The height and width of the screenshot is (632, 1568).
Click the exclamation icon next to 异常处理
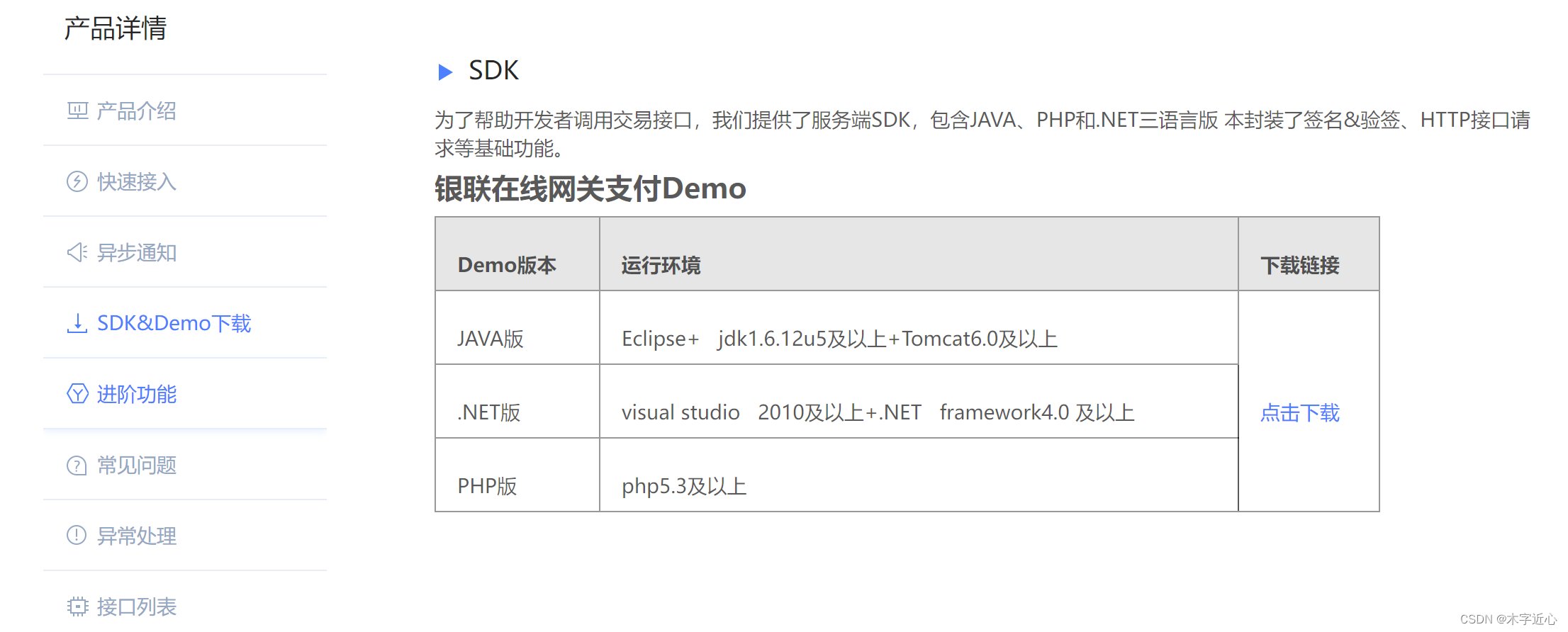(78, 536)
